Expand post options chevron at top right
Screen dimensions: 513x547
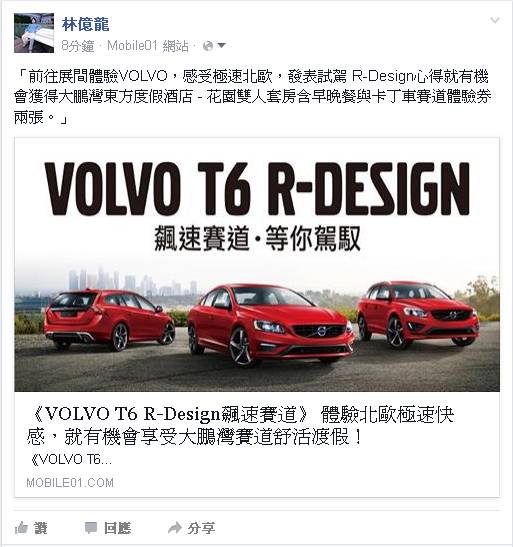pyautogui.click(x=495, y=20)
